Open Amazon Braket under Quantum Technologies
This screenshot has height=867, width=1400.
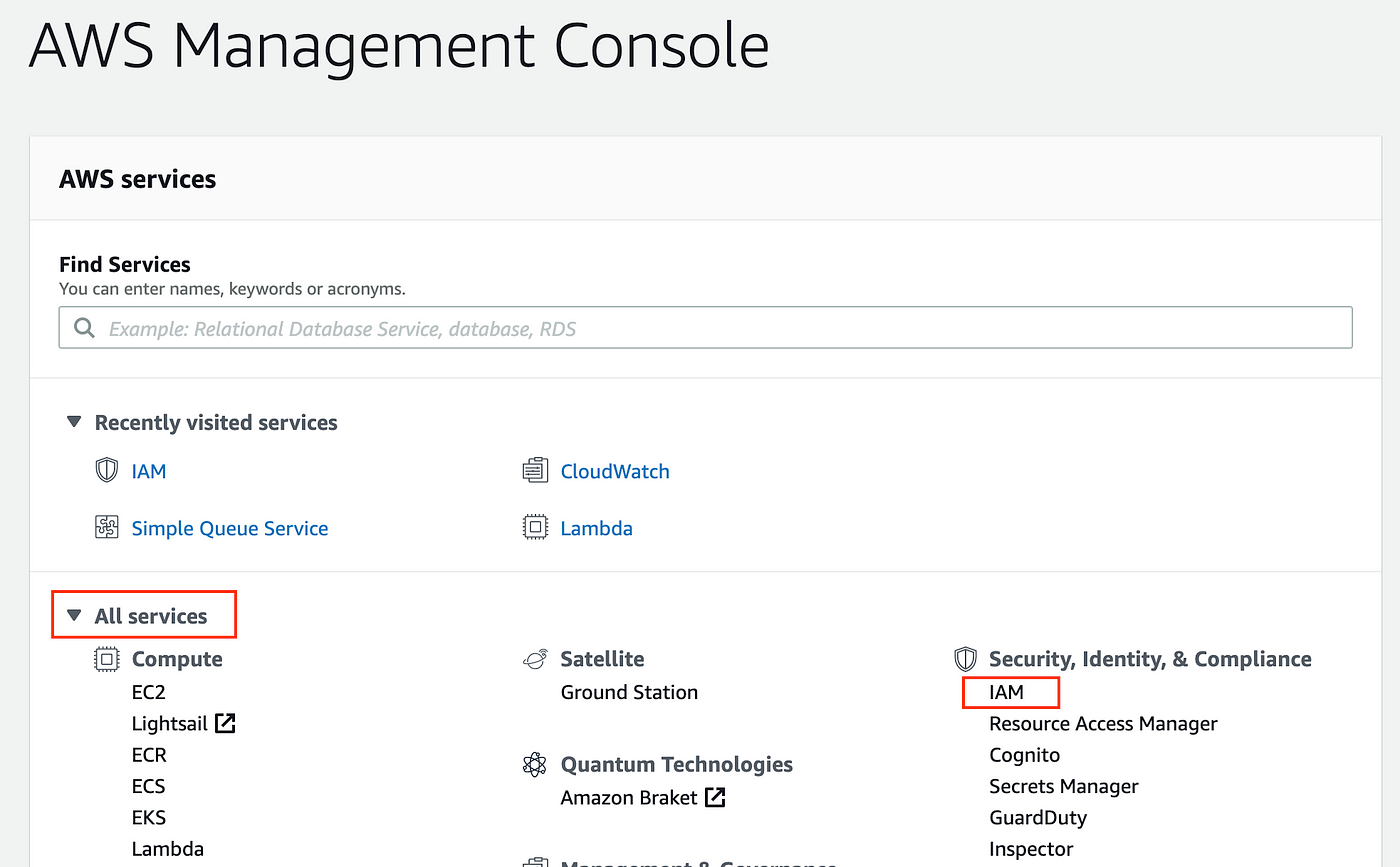pos(629,797)
